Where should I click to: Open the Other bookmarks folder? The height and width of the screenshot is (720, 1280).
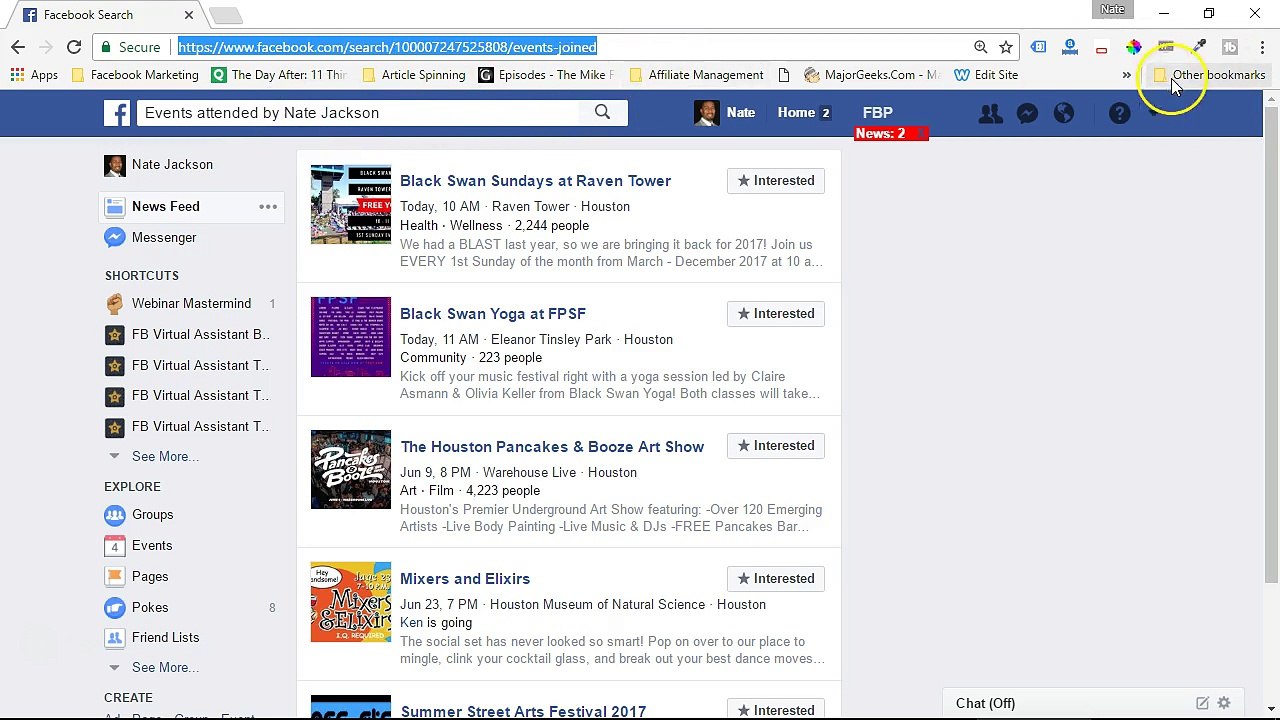pyautogui.click(x=1209, y=75)
